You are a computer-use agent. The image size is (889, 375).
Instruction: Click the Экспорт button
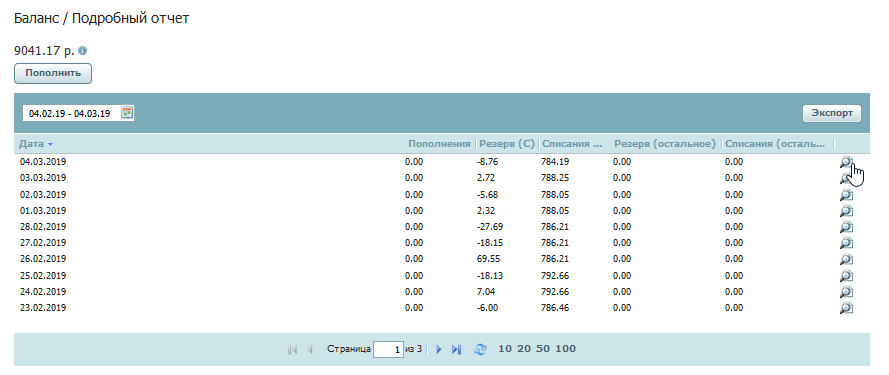[832, 113]
